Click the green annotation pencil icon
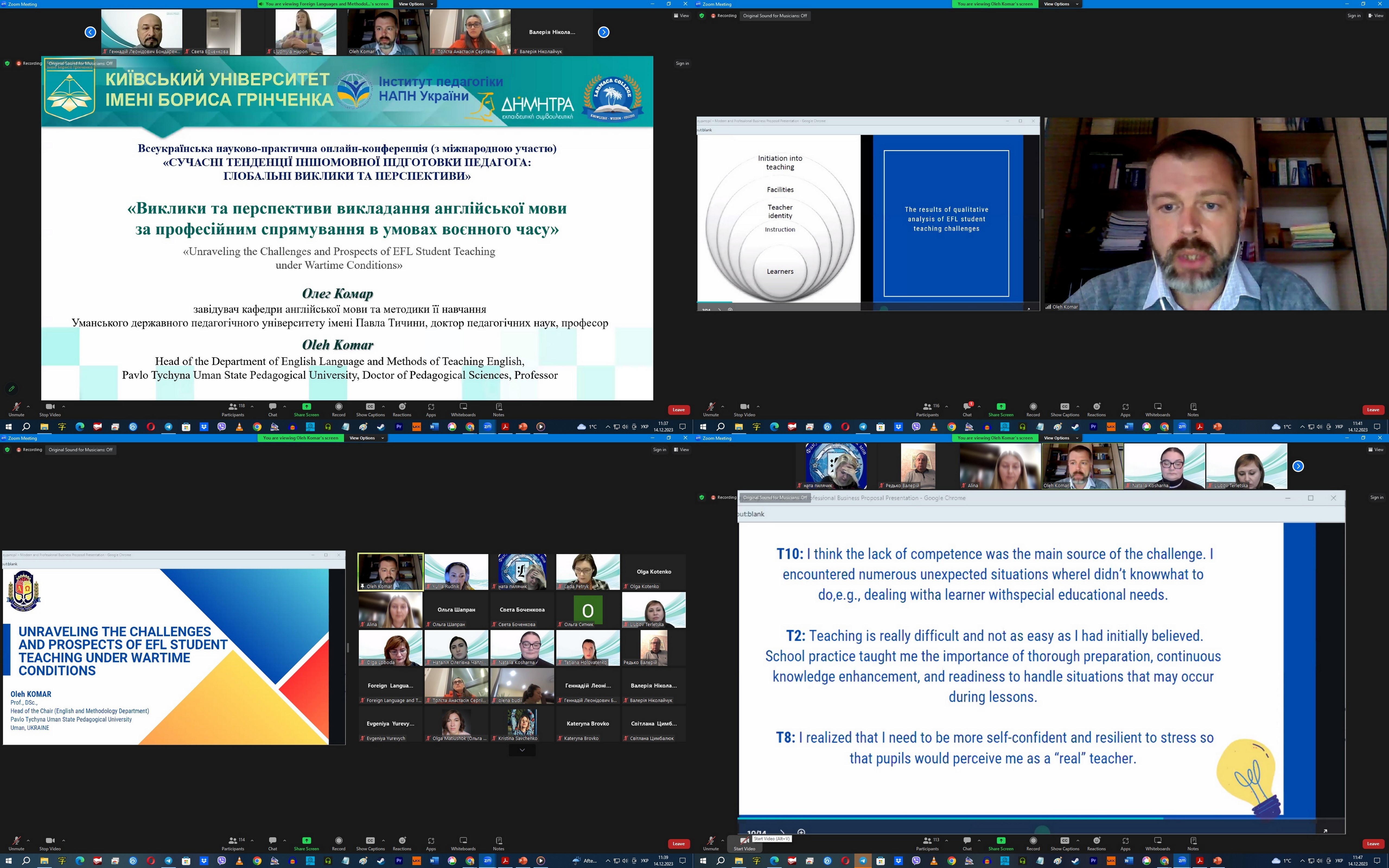Screen dimensions: 1389x868 click(x=11, y=389)
